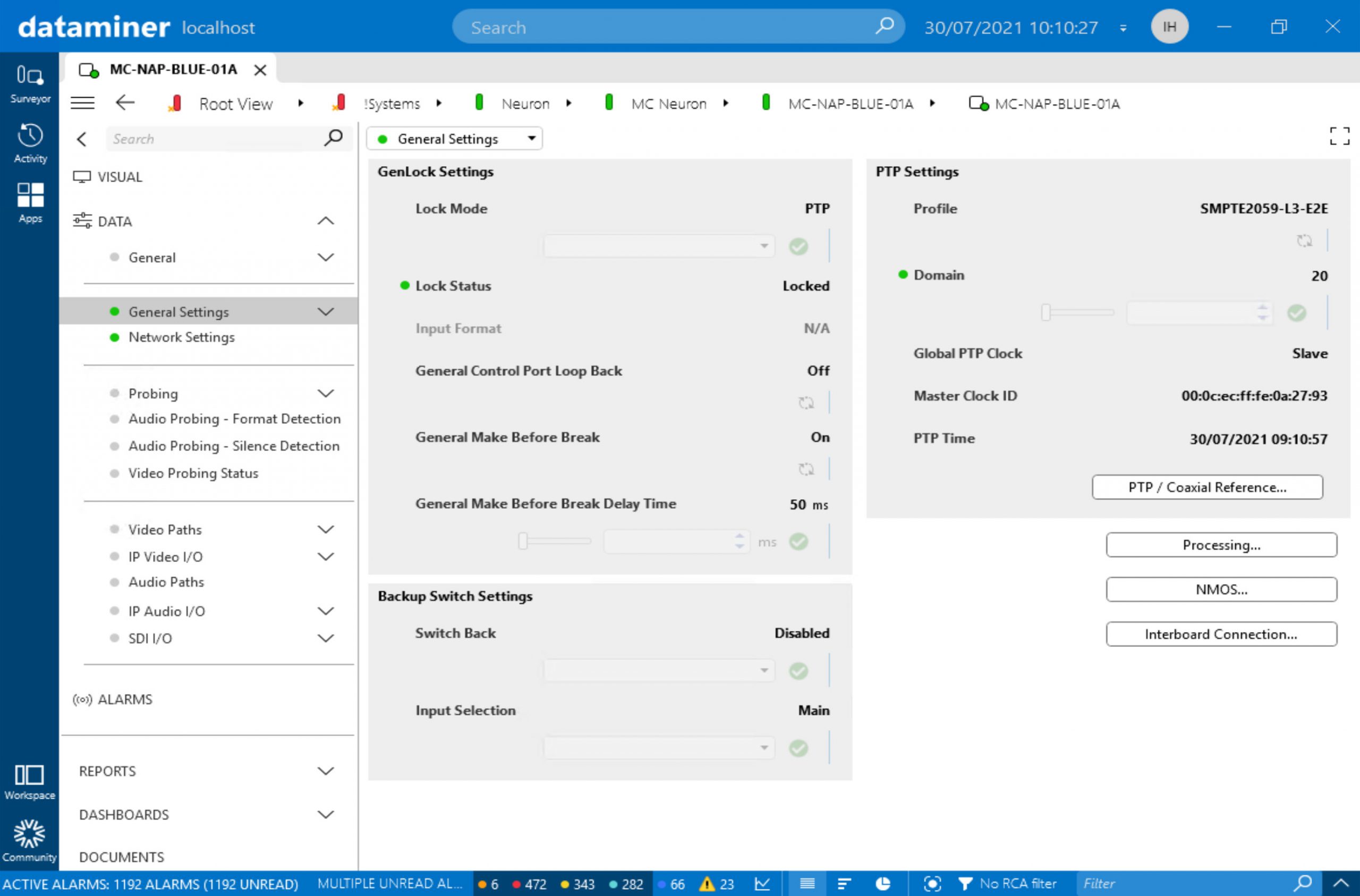Open the Input Selection dropdown

(659, 747)
